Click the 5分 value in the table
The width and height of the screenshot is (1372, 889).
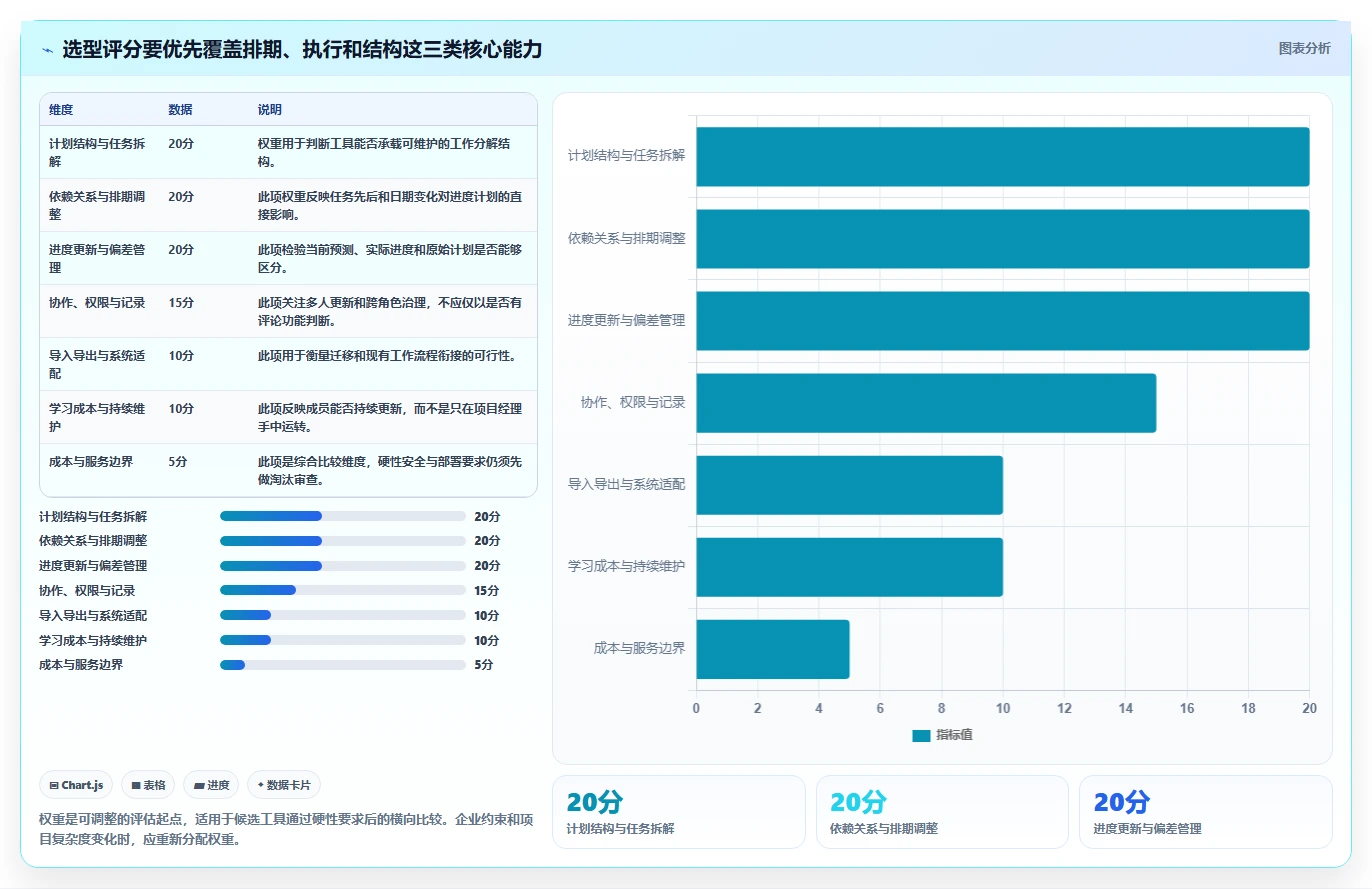(178, 461)
